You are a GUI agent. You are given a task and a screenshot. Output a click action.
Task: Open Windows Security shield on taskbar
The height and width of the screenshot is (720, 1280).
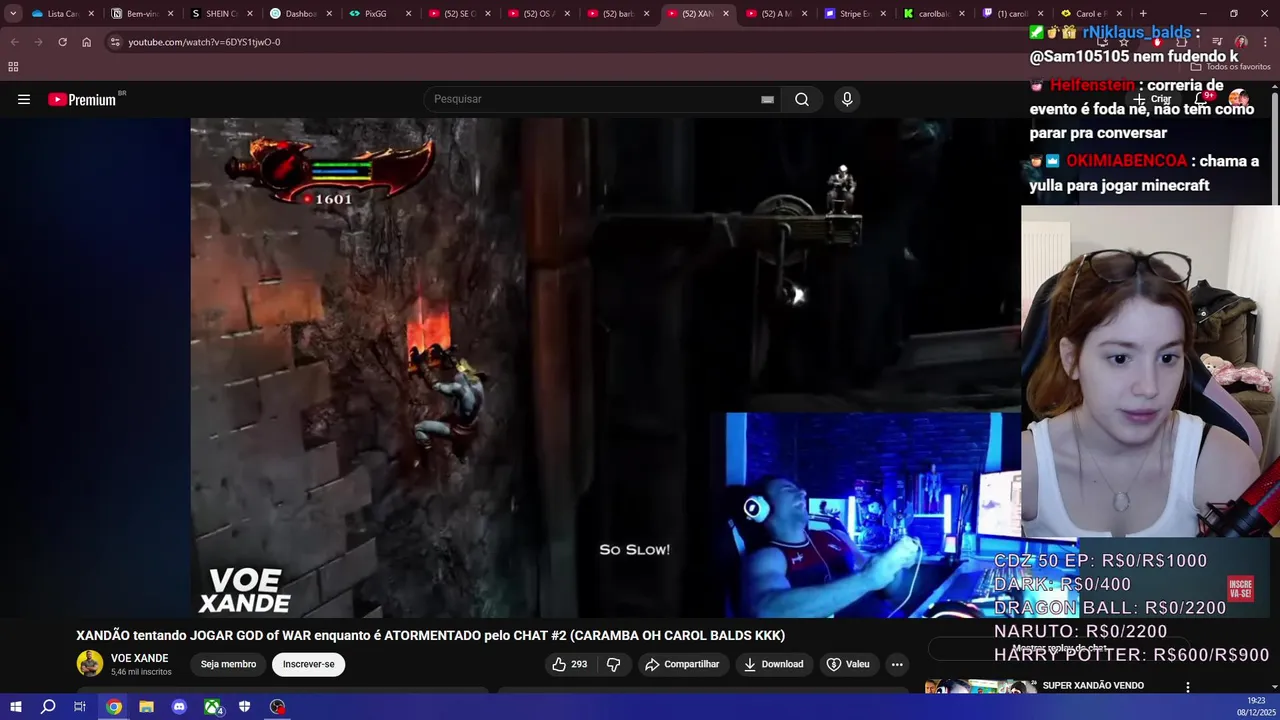(x=244, y=707)
